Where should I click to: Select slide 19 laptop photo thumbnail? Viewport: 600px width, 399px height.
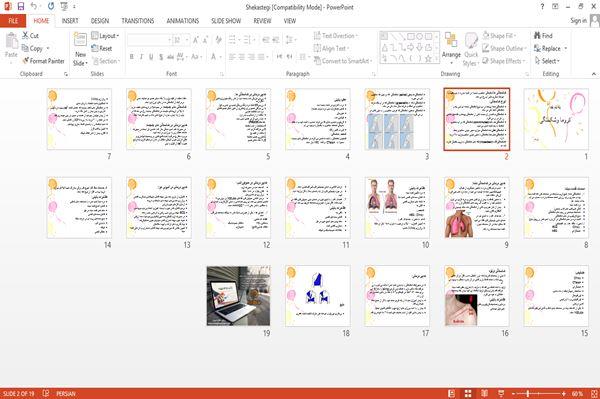[x=238, y=296]
